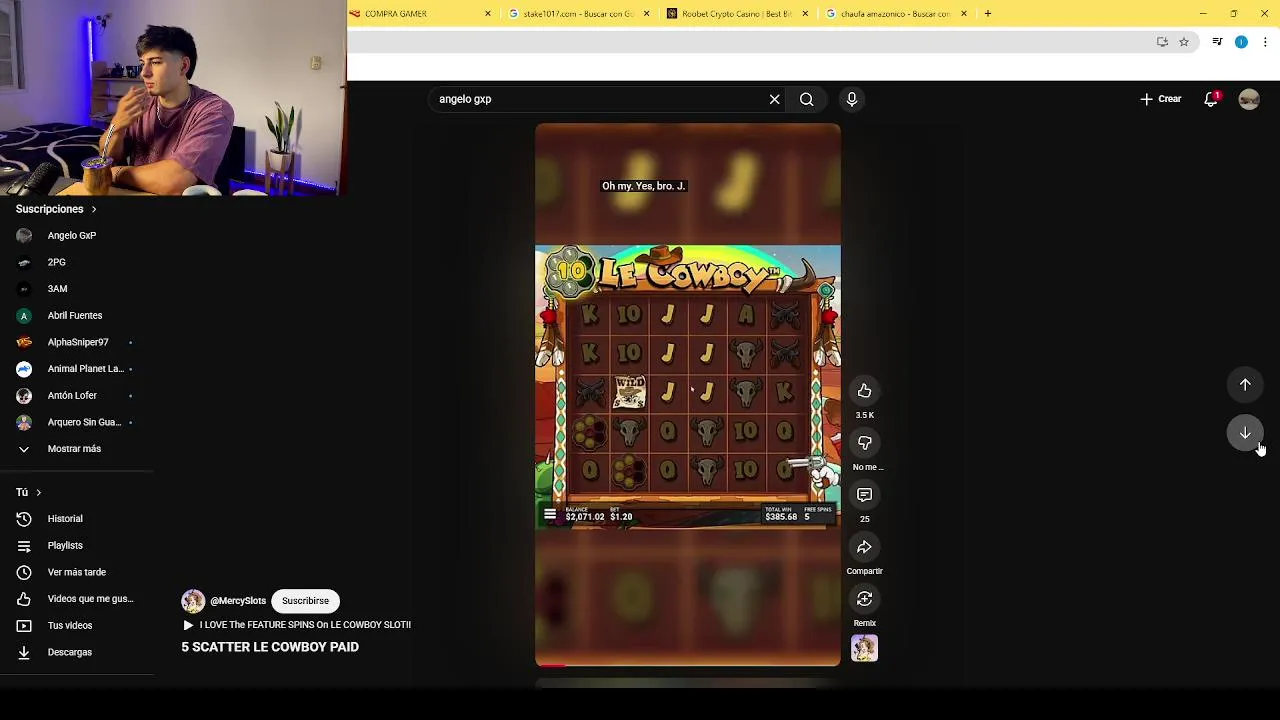
Task: Click the magnifier search button
Action: coord(807,99)
